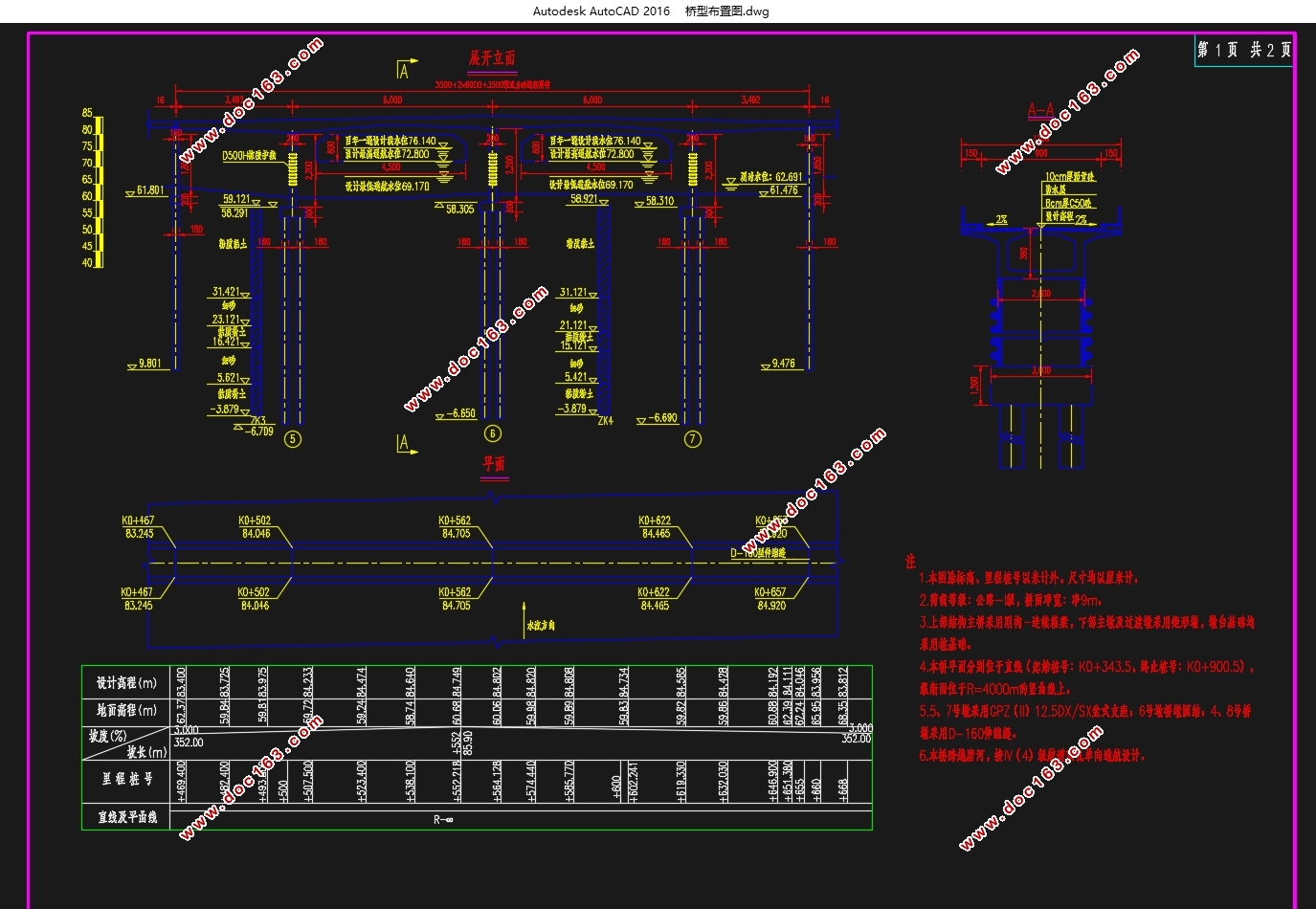
Task: Click the '坡度(%)' table row header
Action: pos(108,737)
